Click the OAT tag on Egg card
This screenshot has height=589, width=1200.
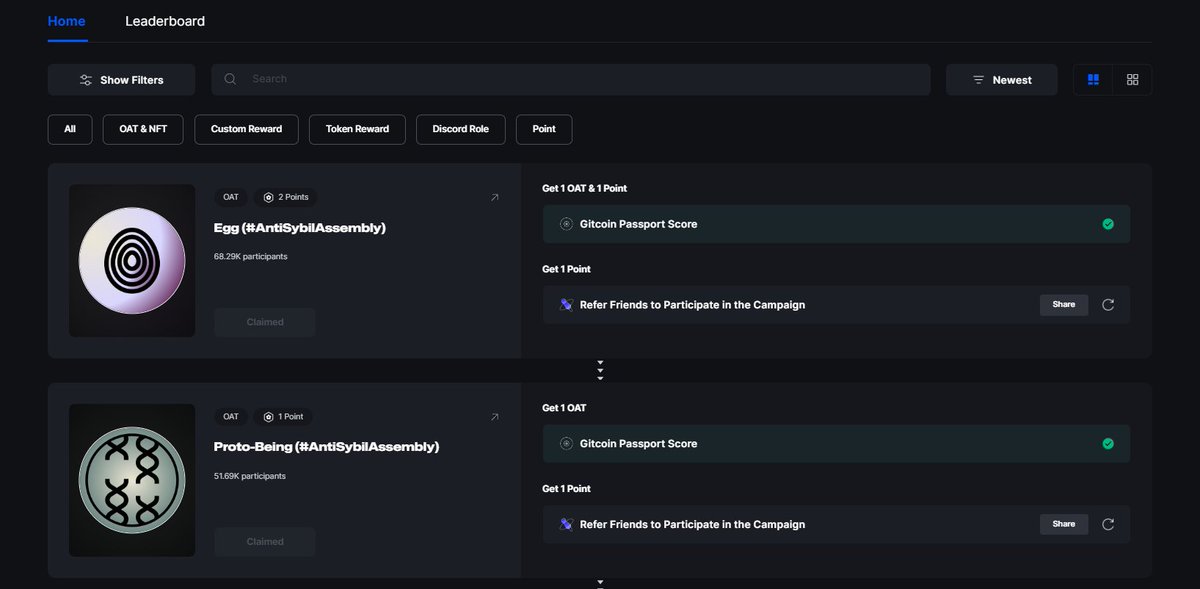[231, 197]
